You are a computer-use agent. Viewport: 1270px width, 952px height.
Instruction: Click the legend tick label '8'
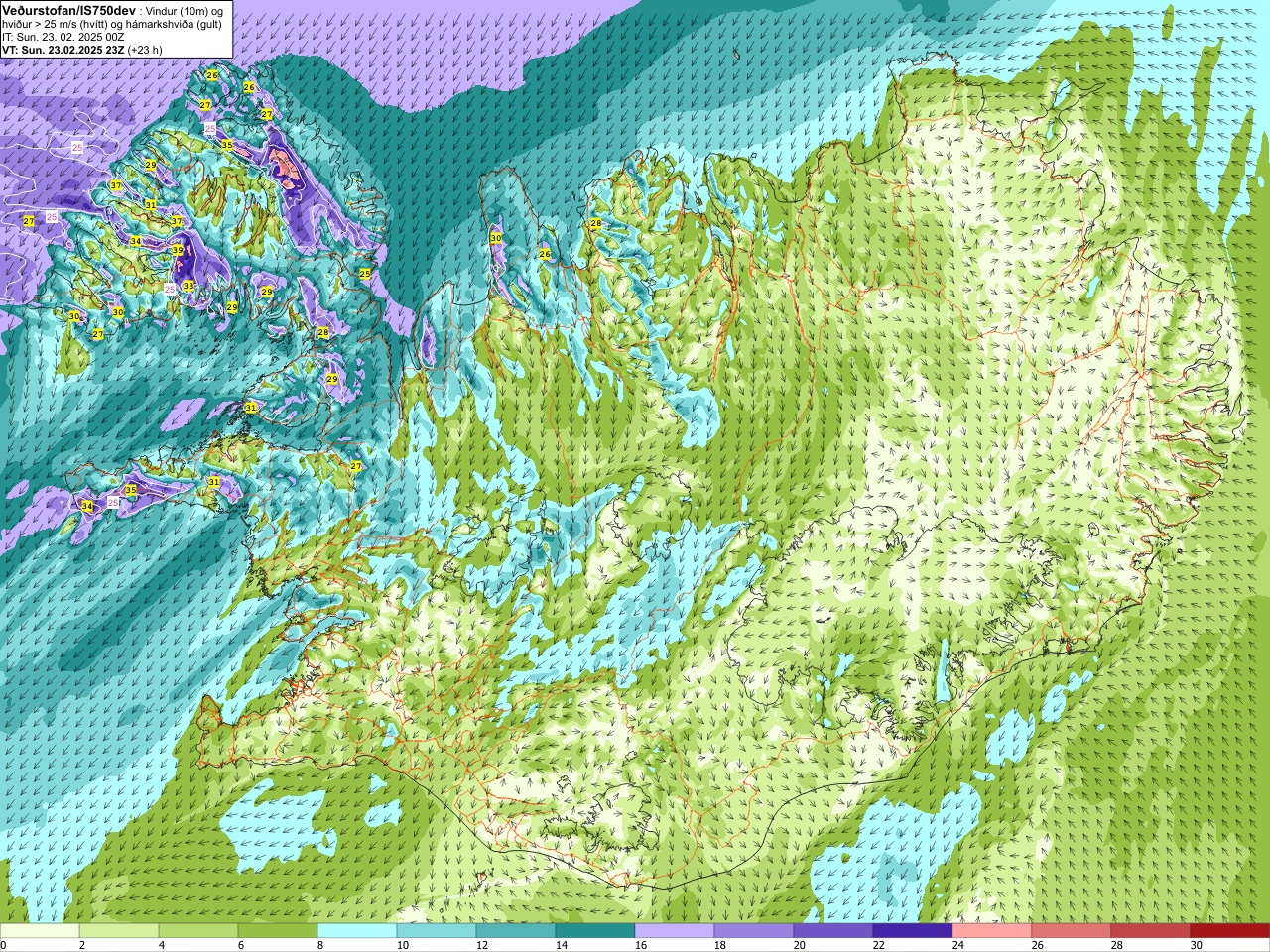pyautogui.click(x=321, y=945)
